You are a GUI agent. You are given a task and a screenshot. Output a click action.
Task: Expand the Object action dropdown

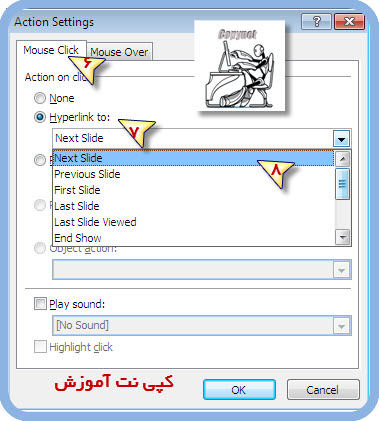click(x=341, y=270)
